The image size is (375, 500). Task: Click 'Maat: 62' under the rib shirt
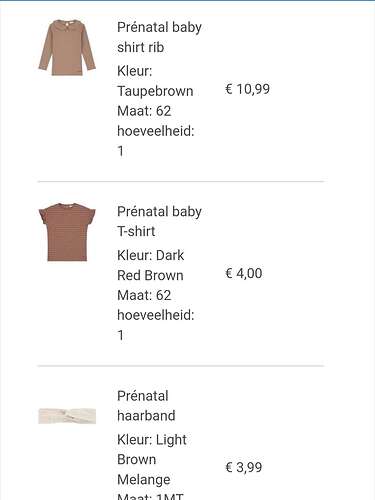click(x=144, y=111)
